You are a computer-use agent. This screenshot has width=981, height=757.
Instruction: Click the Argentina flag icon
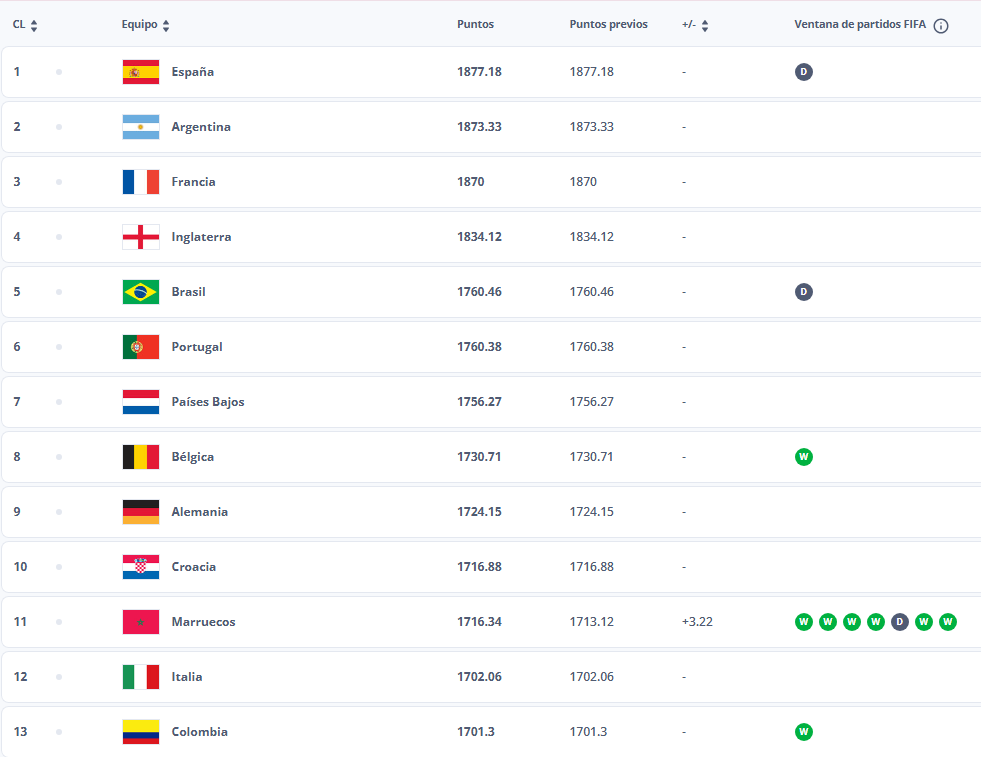coord(140,127)
